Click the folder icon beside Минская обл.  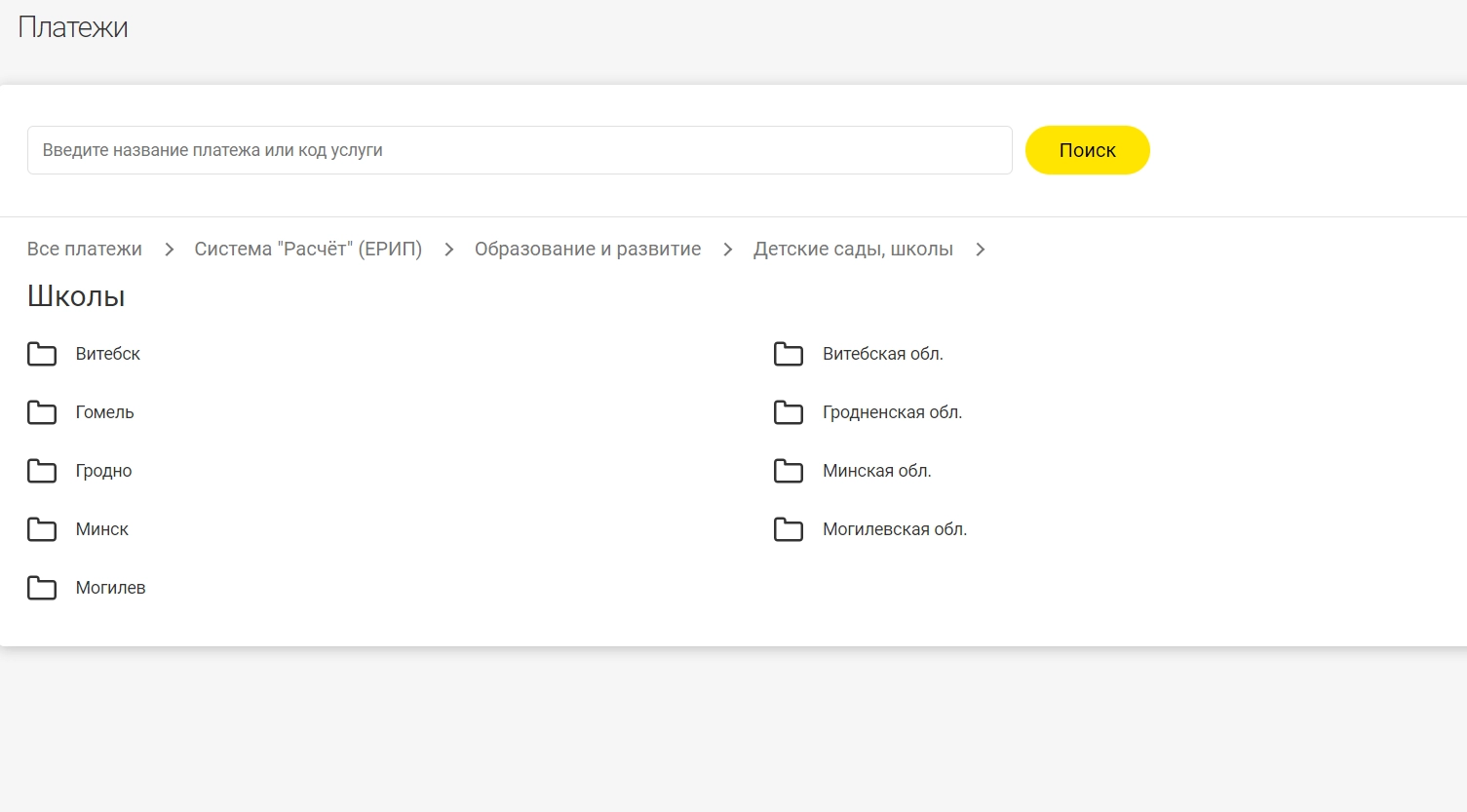pos(789,471)
